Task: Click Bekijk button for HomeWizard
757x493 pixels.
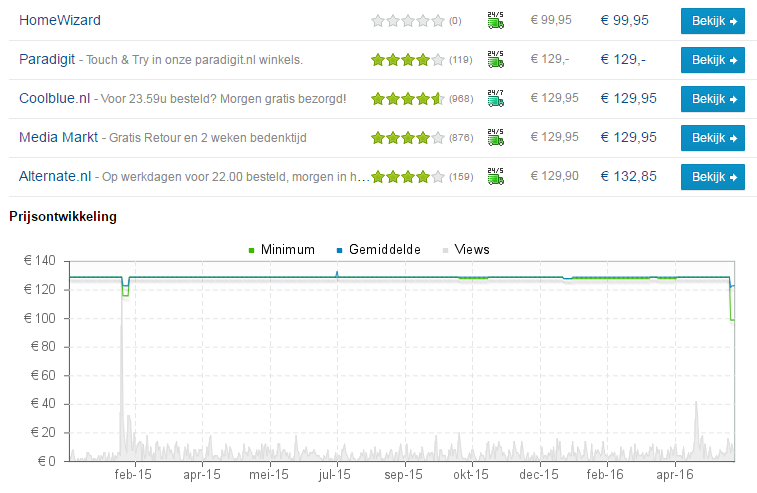Action: (x=713, y=21)
